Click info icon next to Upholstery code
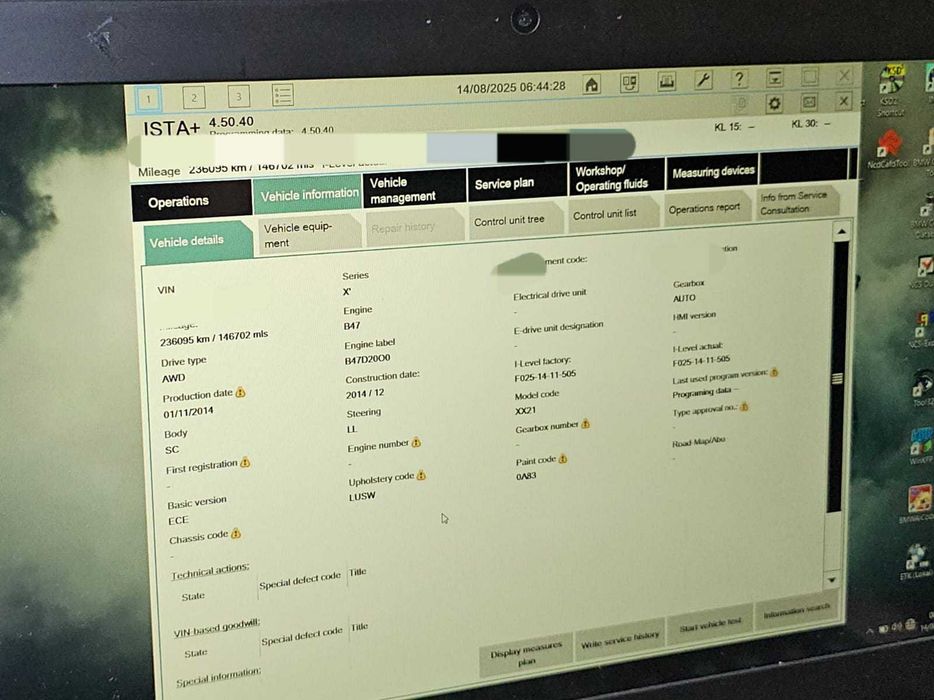934x700 pixels. click(x=421, y=475)
